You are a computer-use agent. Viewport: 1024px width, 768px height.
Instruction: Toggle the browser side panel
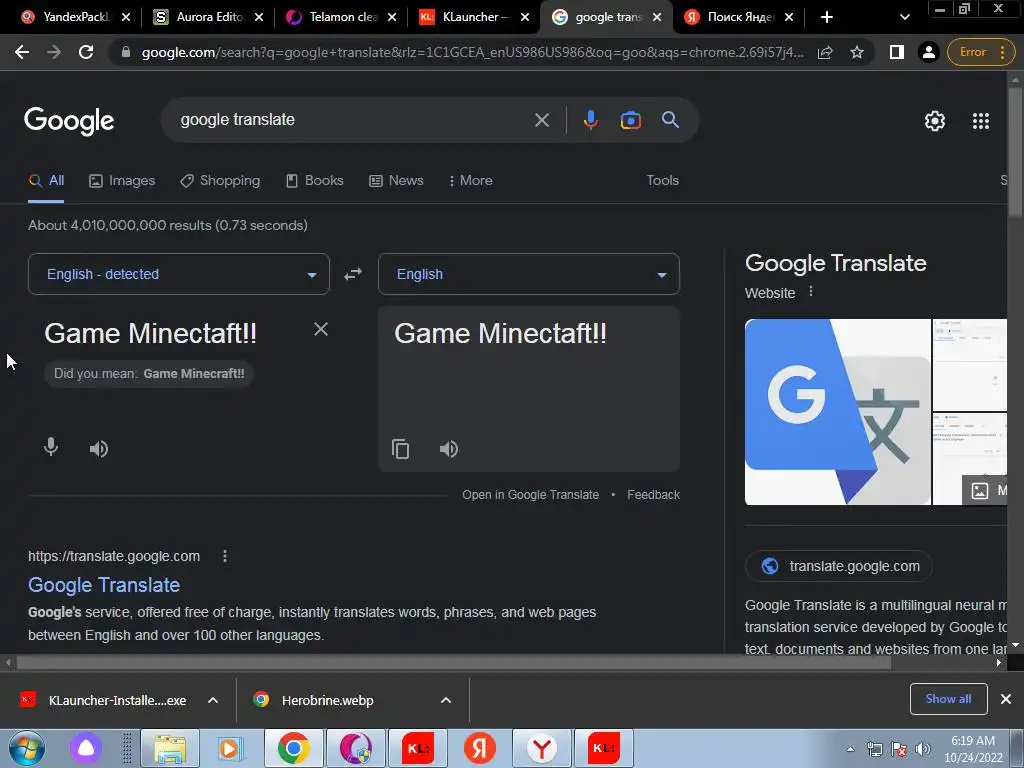897,52
